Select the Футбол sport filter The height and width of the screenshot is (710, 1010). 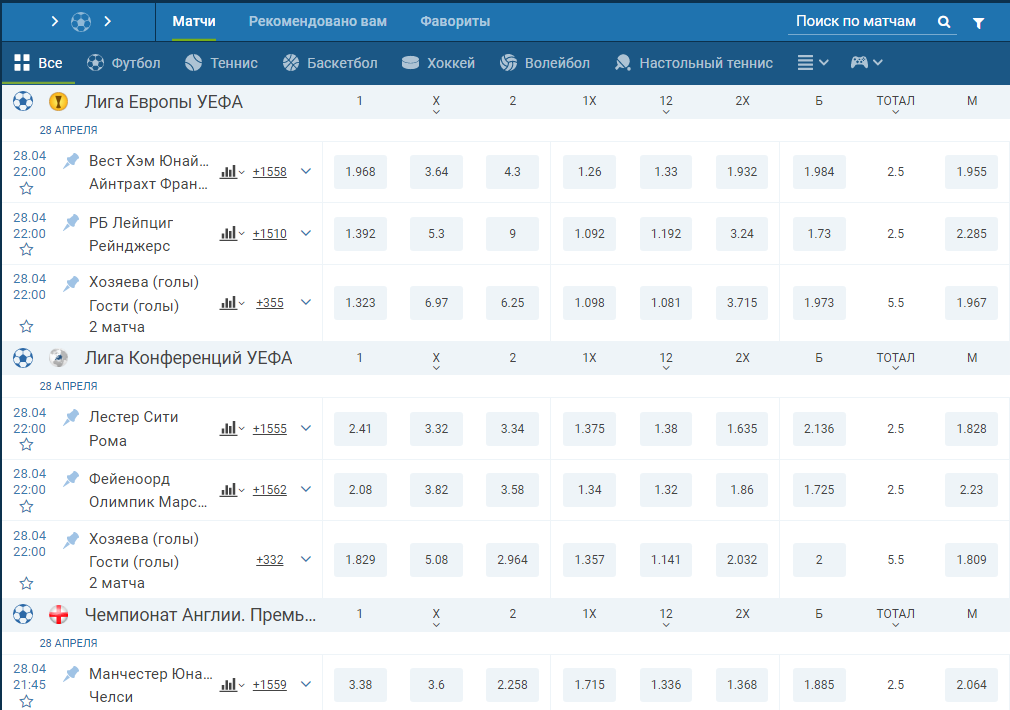click(x=123, y=62)
